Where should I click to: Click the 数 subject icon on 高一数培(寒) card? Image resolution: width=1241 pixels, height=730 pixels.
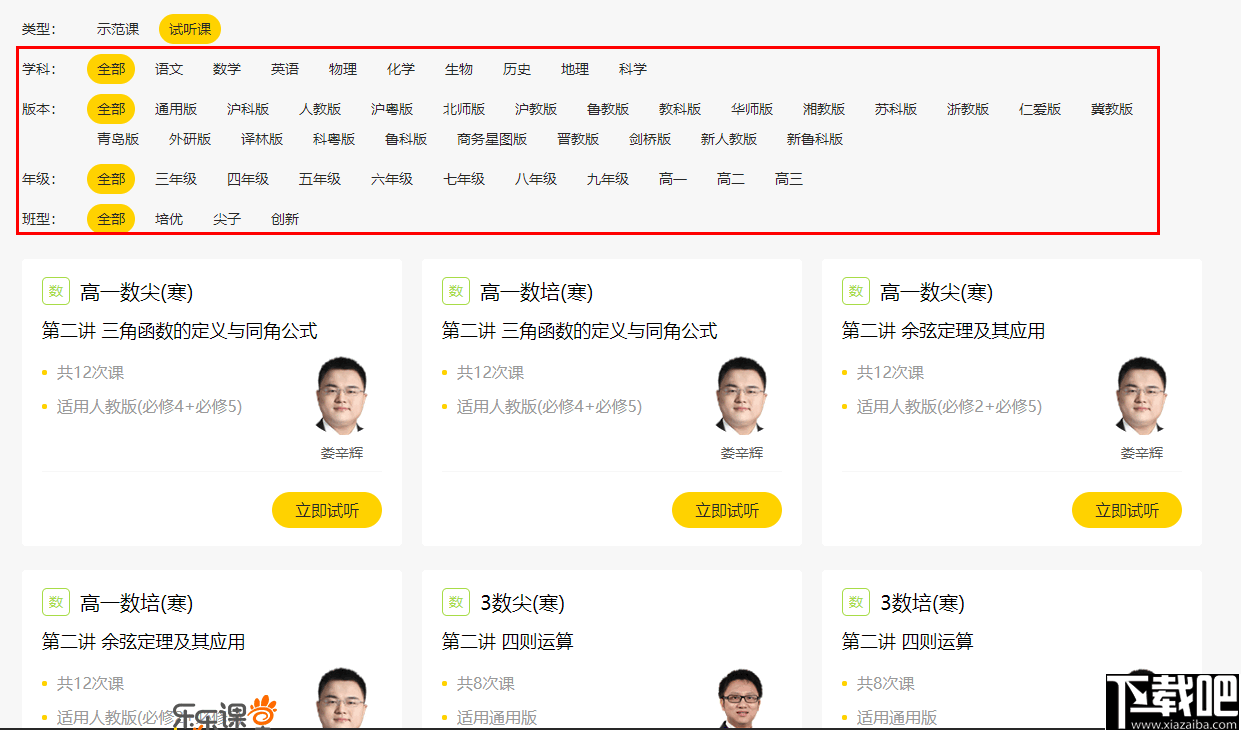(455, 291)
